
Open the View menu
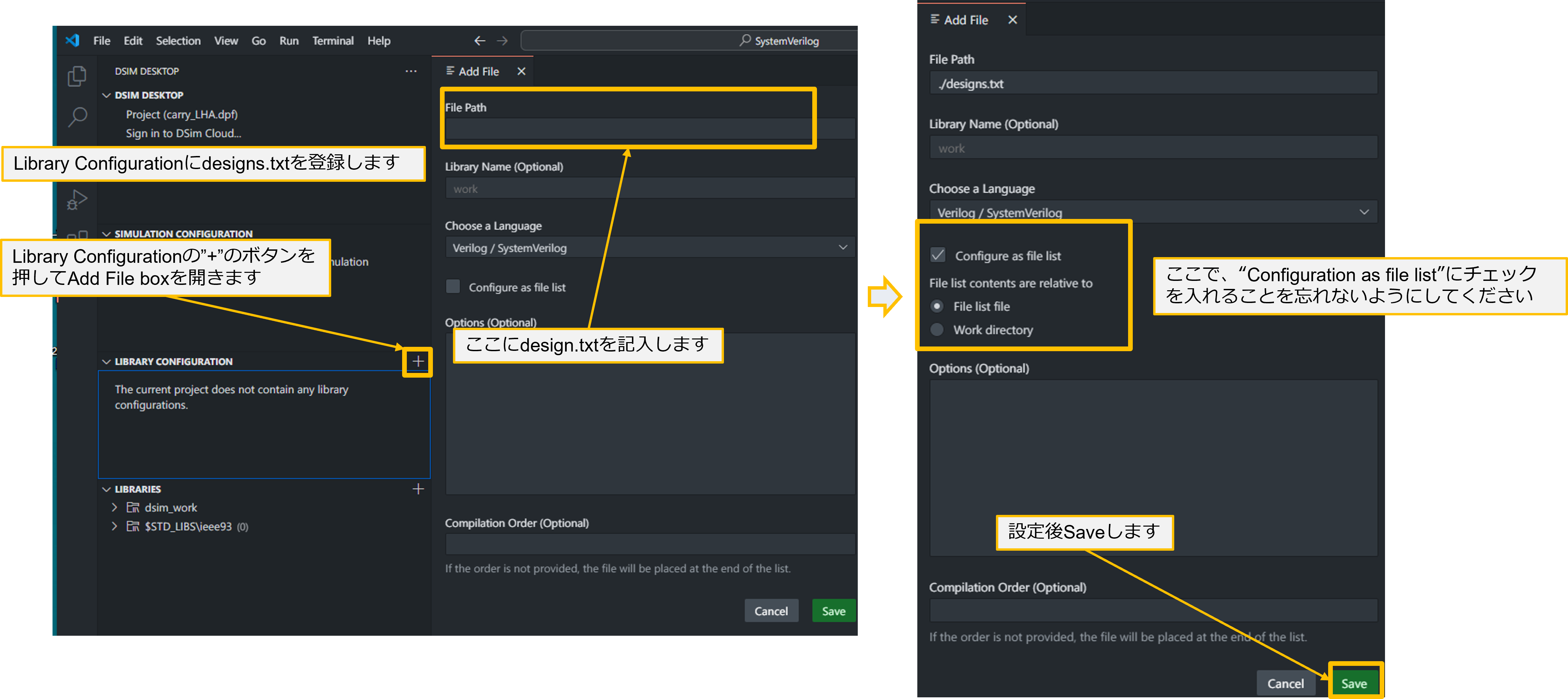226,41
